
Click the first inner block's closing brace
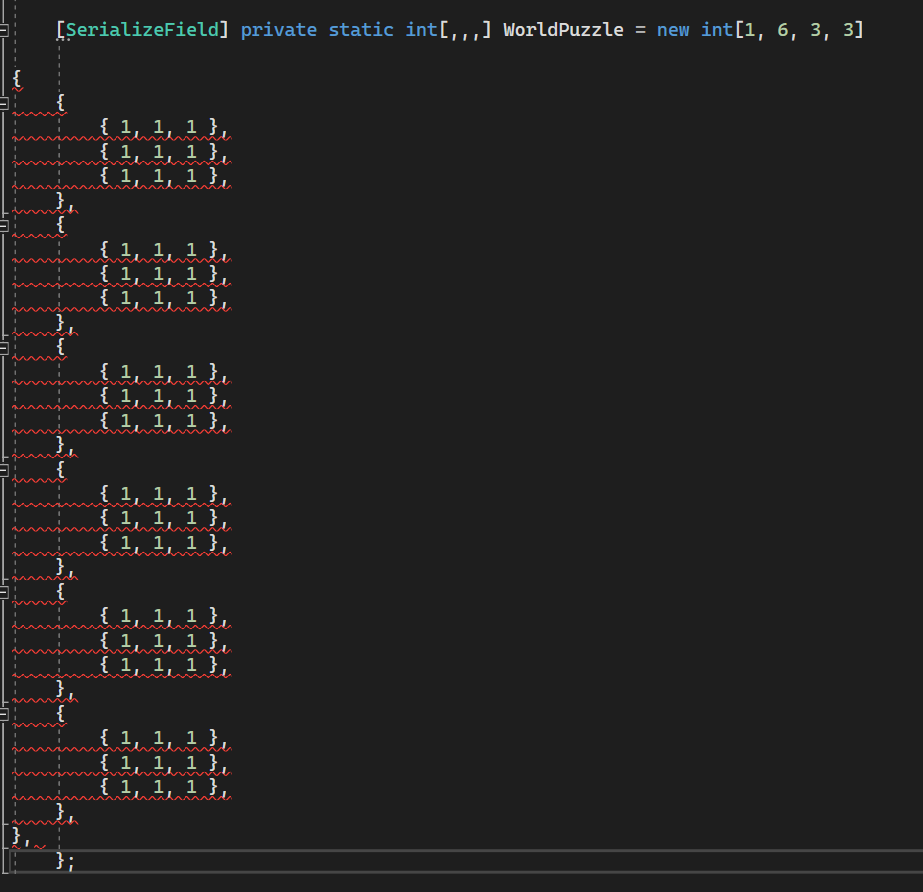[63, 201]
